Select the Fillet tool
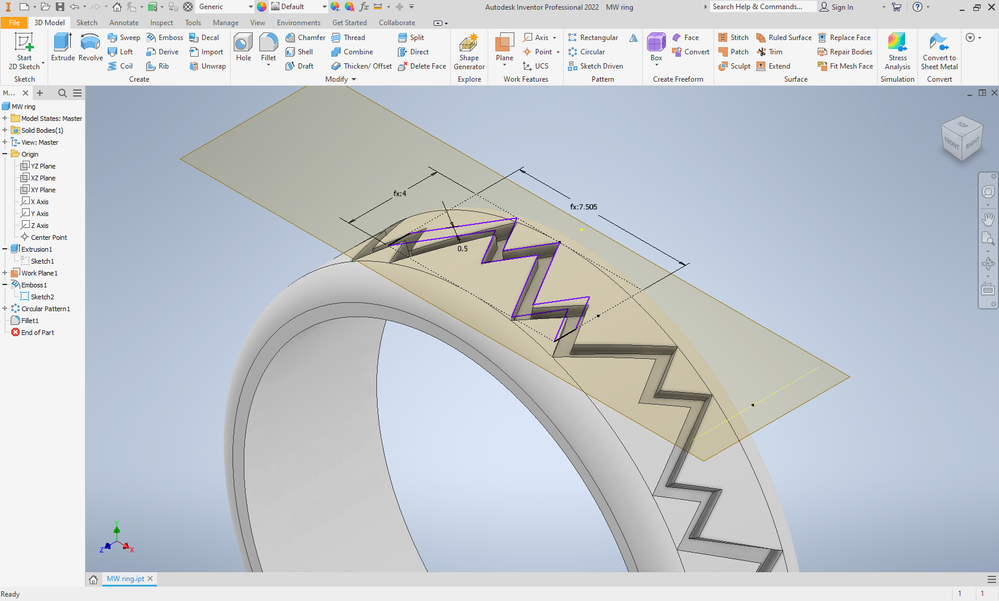Screen dimensions: 999x601 [268, 47]
